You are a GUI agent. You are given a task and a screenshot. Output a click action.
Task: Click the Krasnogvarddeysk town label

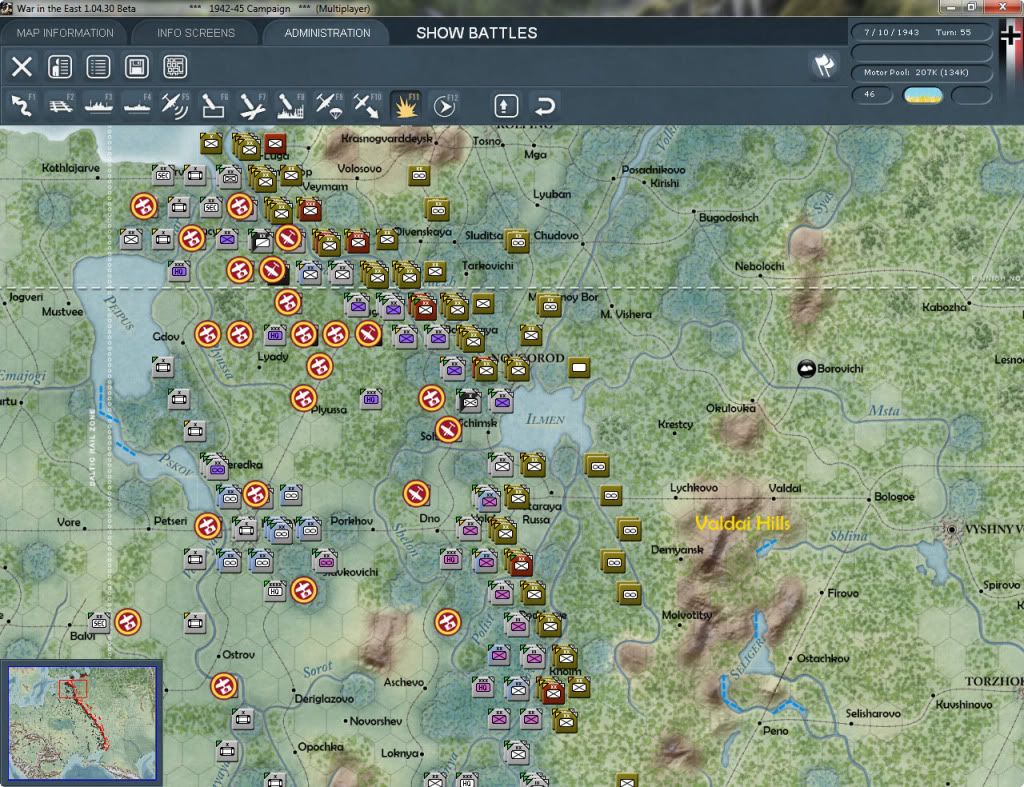click(x=387, y=138)
